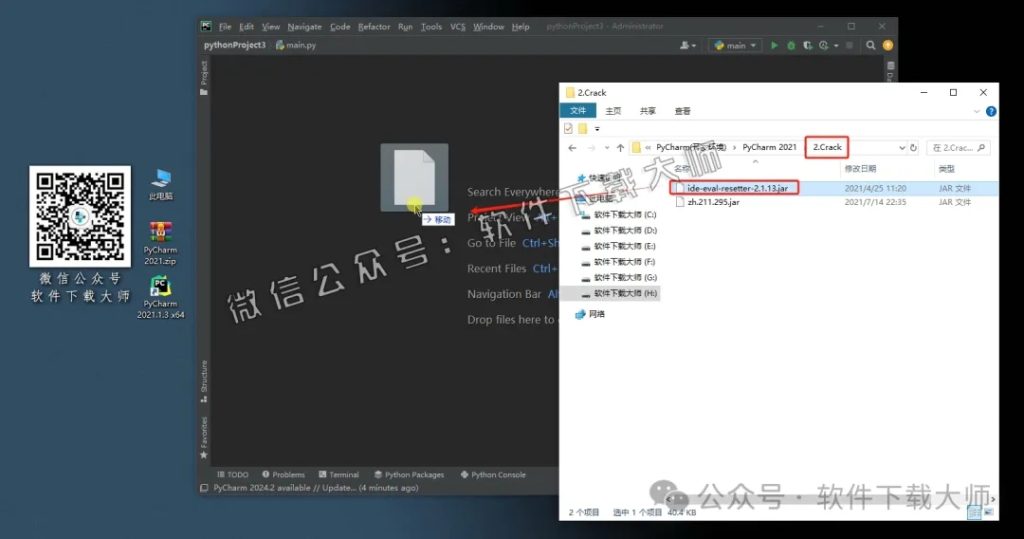Screen dimensions: 1024x539
Task: Open PyCharm View menu
Action: (270, 27)
